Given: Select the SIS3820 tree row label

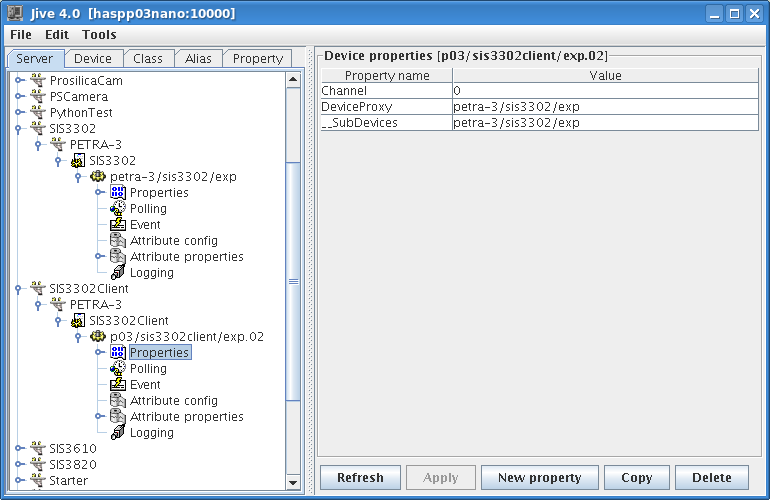Looking at the screenshot, I should [73, 464].
